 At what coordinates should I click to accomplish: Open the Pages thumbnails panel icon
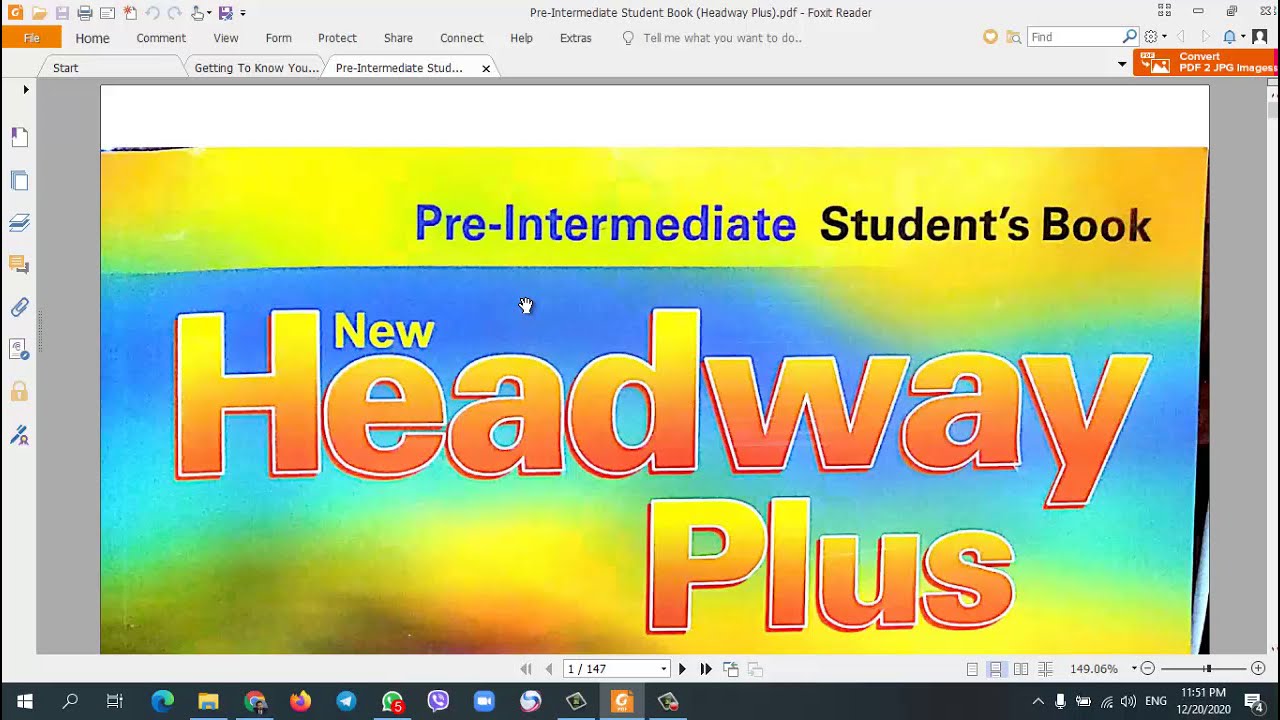coord(19,181)
